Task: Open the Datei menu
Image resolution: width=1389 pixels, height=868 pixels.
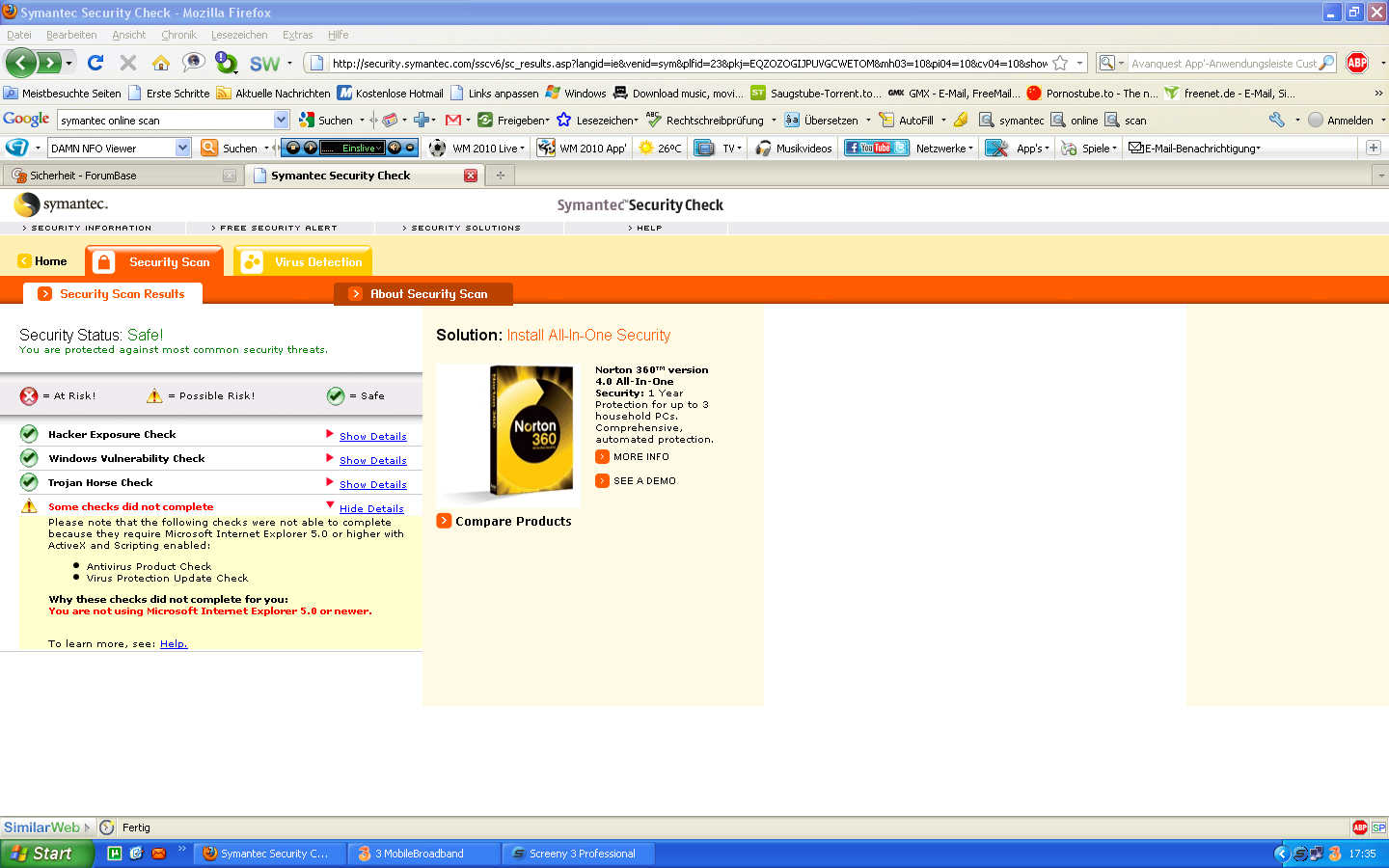Action: click(x=19, y=35)
